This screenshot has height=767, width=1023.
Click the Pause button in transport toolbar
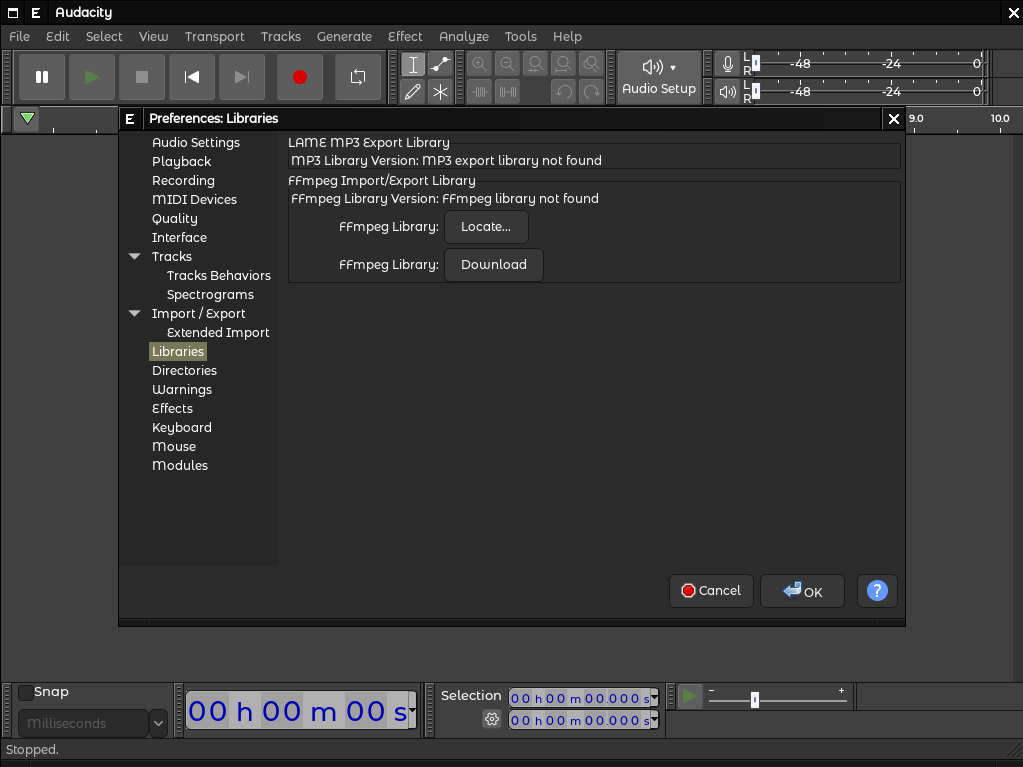click(42, 77)
